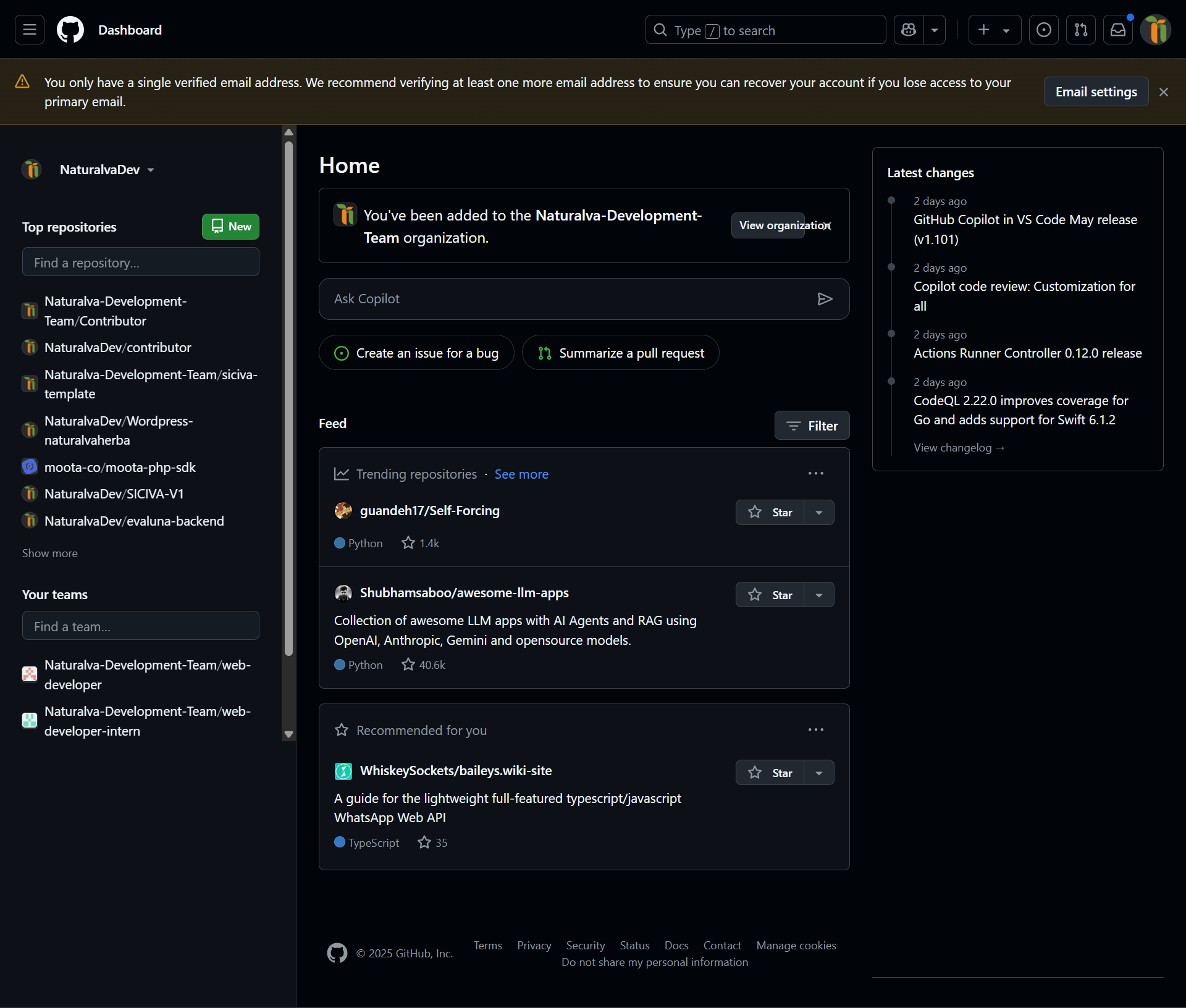
Task: Open the footer Privacy link
Action: (534, 945)
